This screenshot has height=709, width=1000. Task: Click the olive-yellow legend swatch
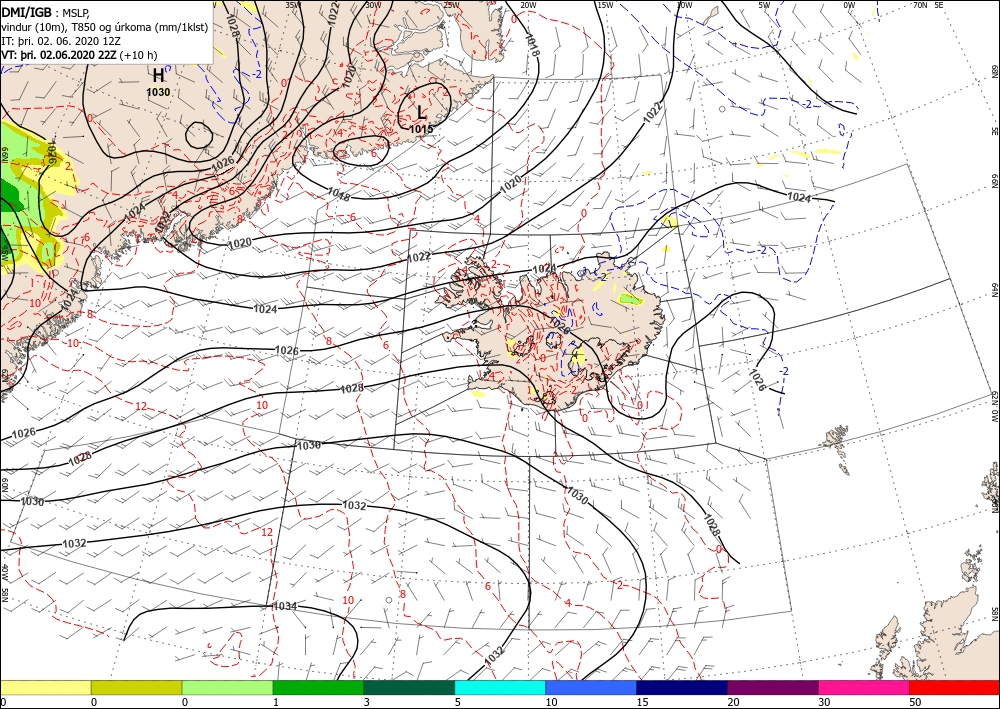point(136,687)
